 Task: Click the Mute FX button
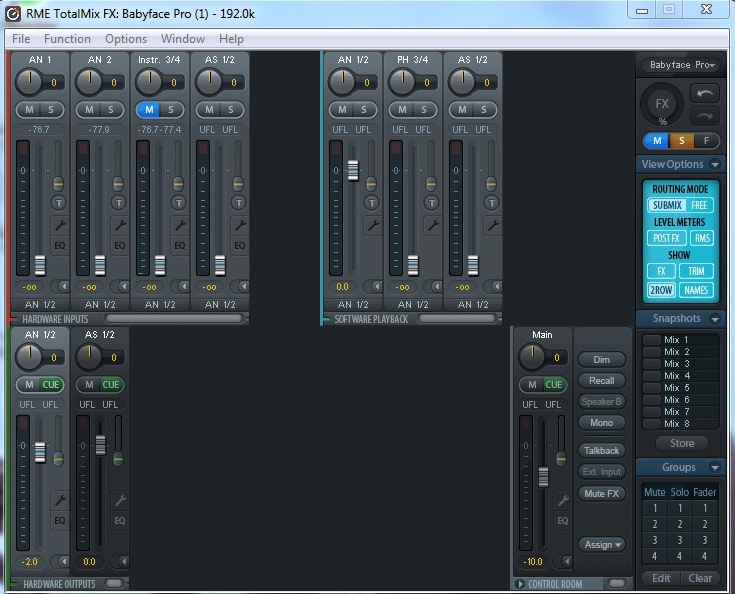tap(602, 494)
